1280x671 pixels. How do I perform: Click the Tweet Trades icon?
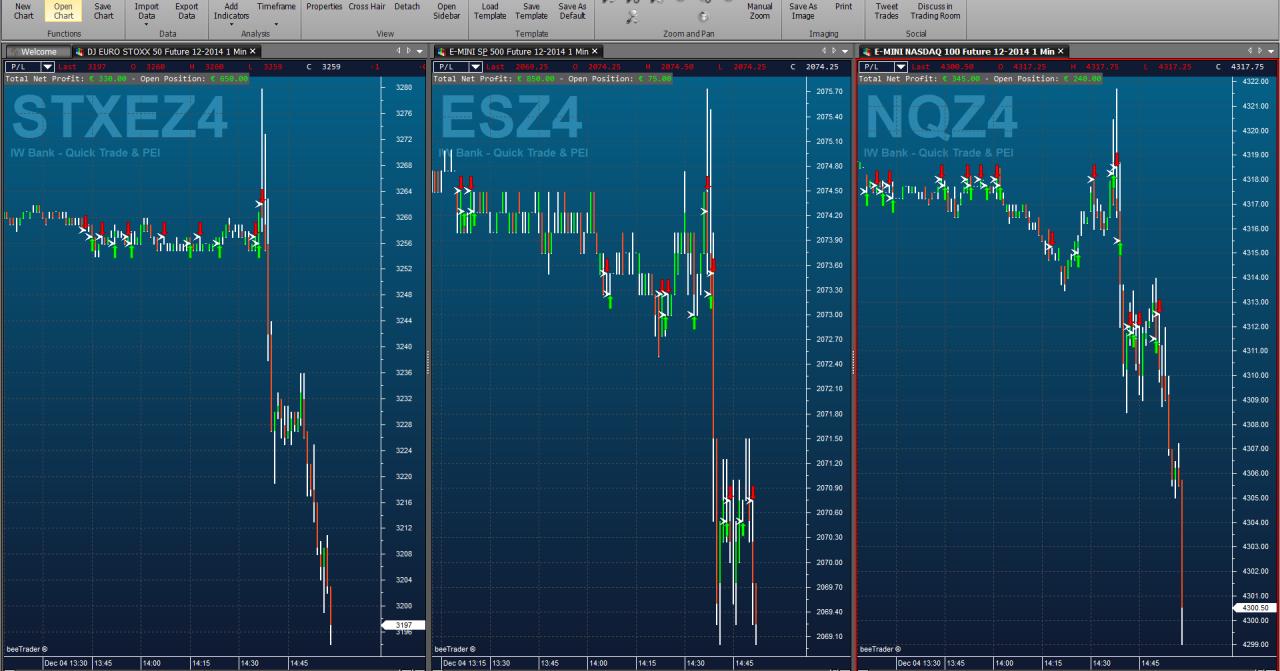pyautogui.click(x=887, y=11)
